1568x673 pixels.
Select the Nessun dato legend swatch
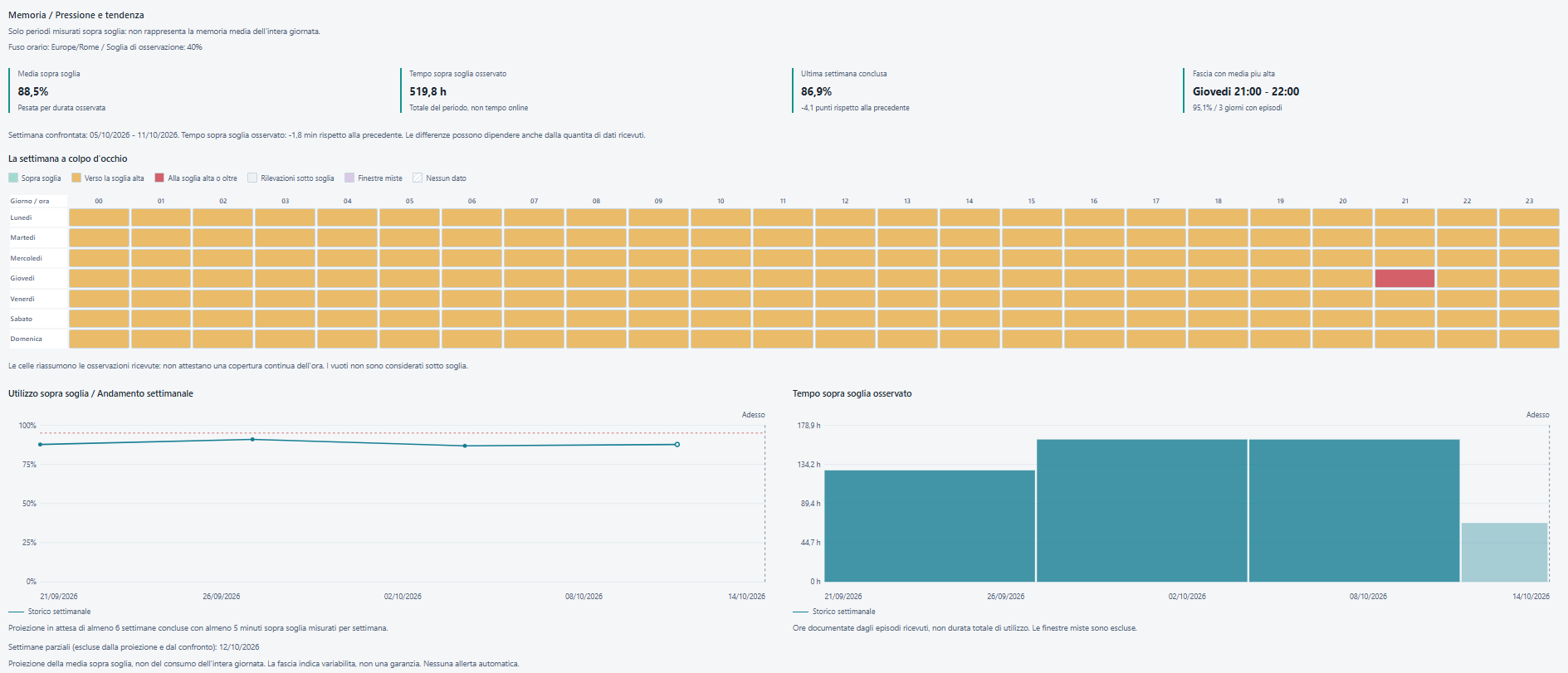click(418, 178)
